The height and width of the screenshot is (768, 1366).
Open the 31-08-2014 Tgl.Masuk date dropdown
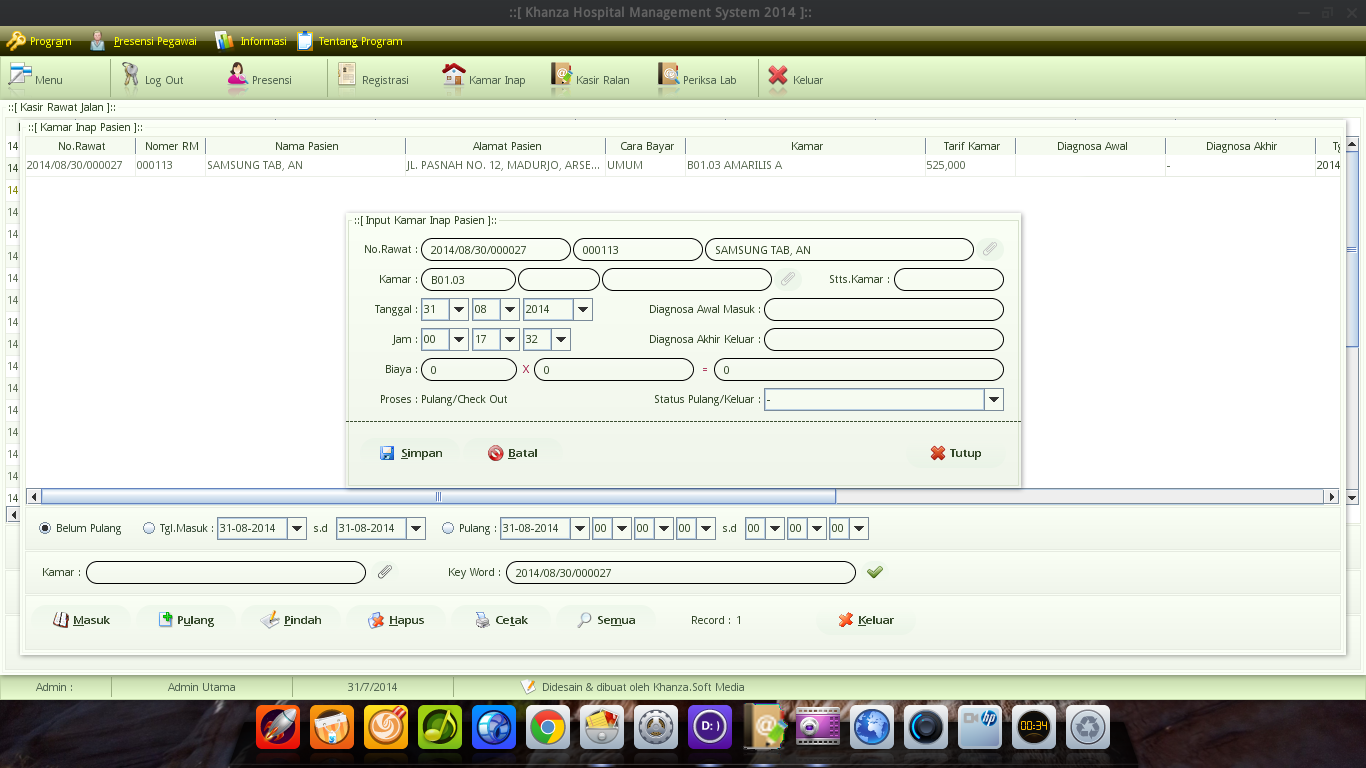[x=297, y=528]
